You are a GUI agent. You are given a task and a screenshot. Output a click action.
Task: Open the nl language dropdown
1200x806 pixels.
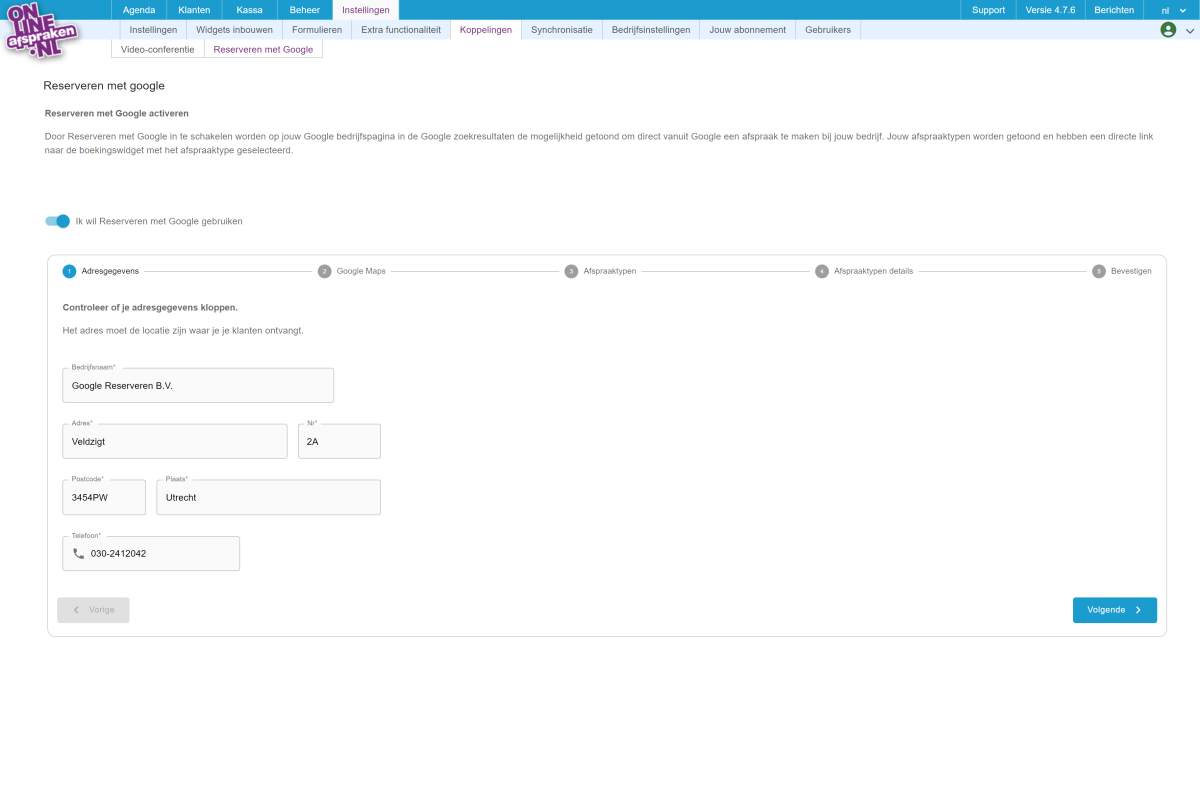click(1172, 10)
